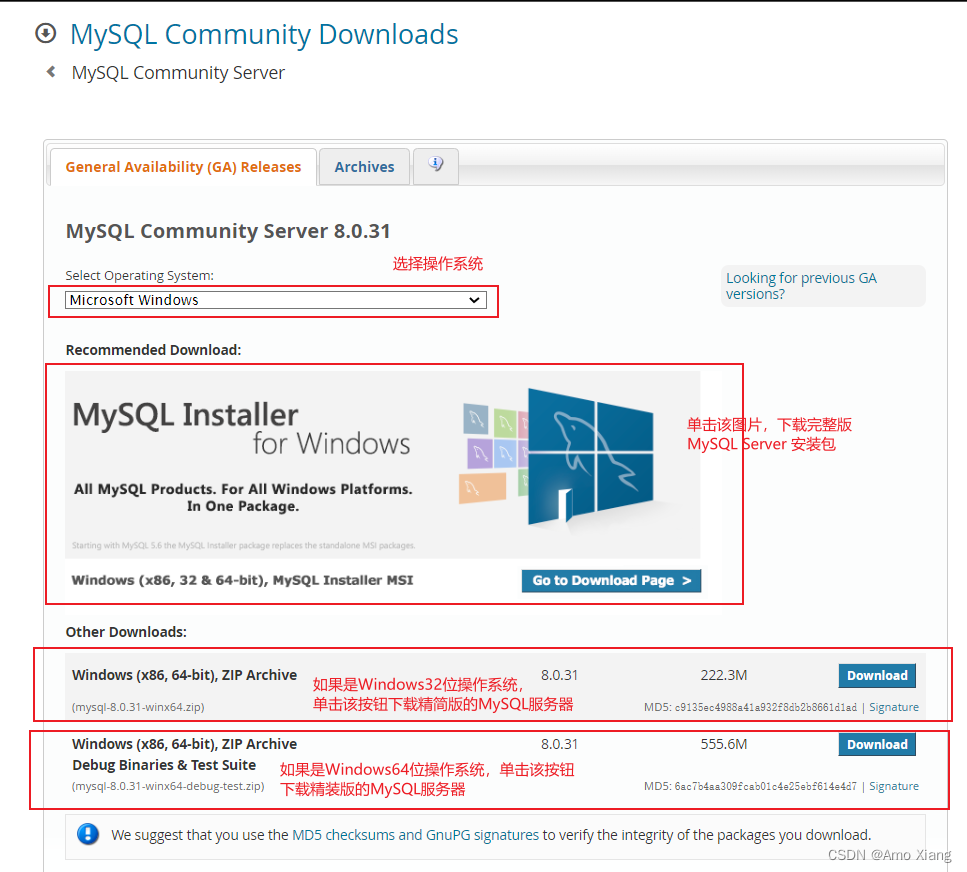The height and width of the screenshot is (872, 967).
Task: Click the MySQL Community Server breadcrumb text
Action: [x=178, y=73]
